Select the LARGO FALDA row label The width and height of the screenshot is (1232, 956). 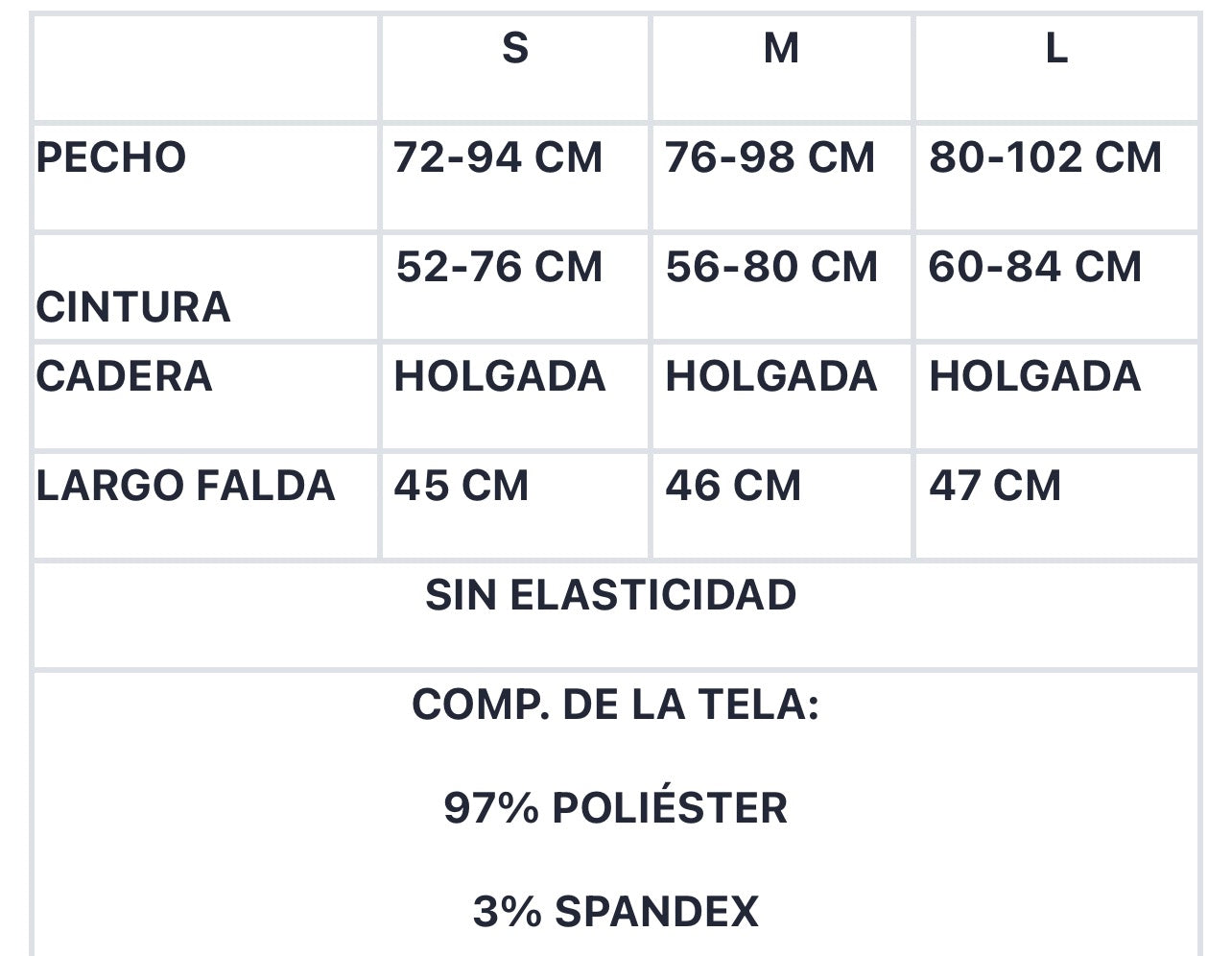click(186, 486)
